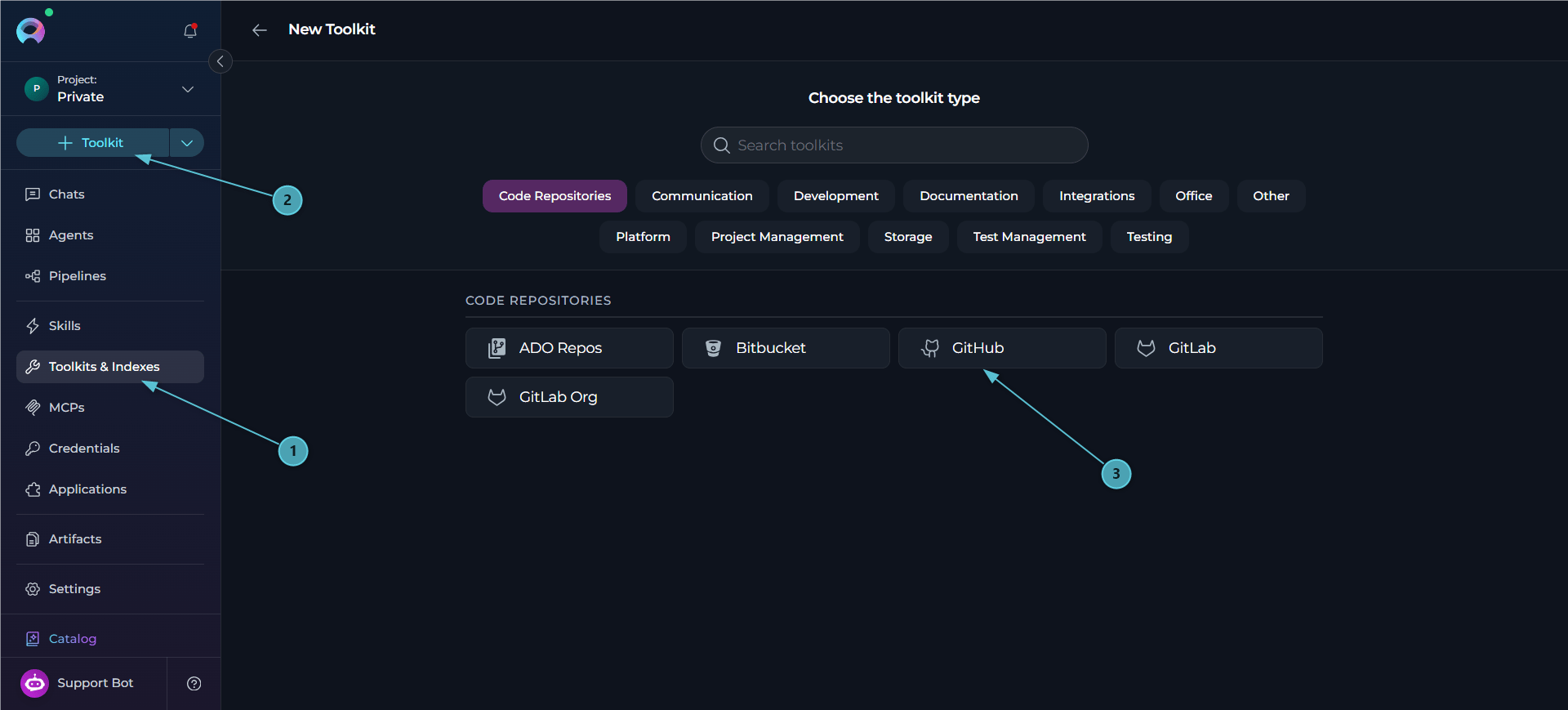Screen dimensions: 1568x710
Task: Click the help question mark icon
Action: click(194, 684)
